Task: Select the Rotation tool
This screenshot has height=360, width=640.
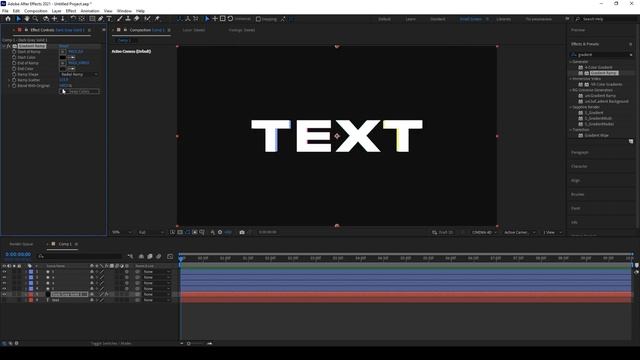Action: click(x=73, y=19)
